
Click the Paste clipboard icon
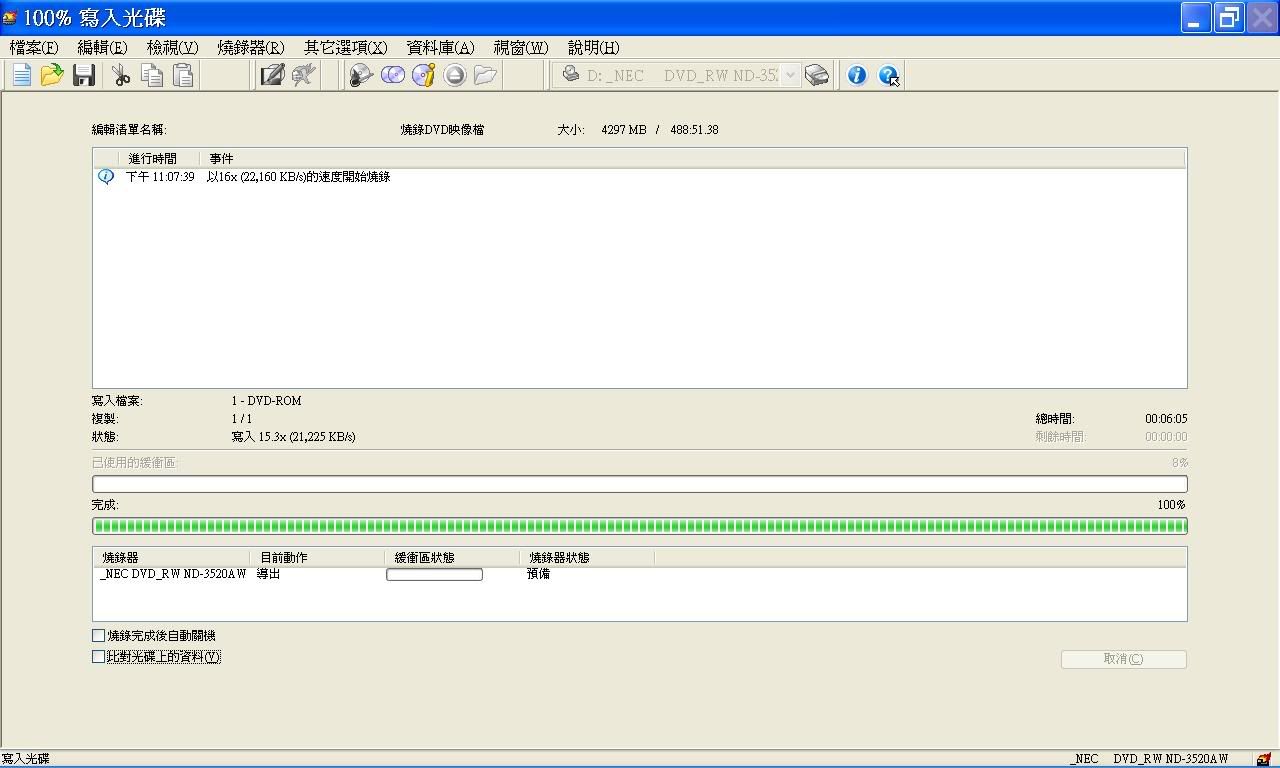coord(183,75)
